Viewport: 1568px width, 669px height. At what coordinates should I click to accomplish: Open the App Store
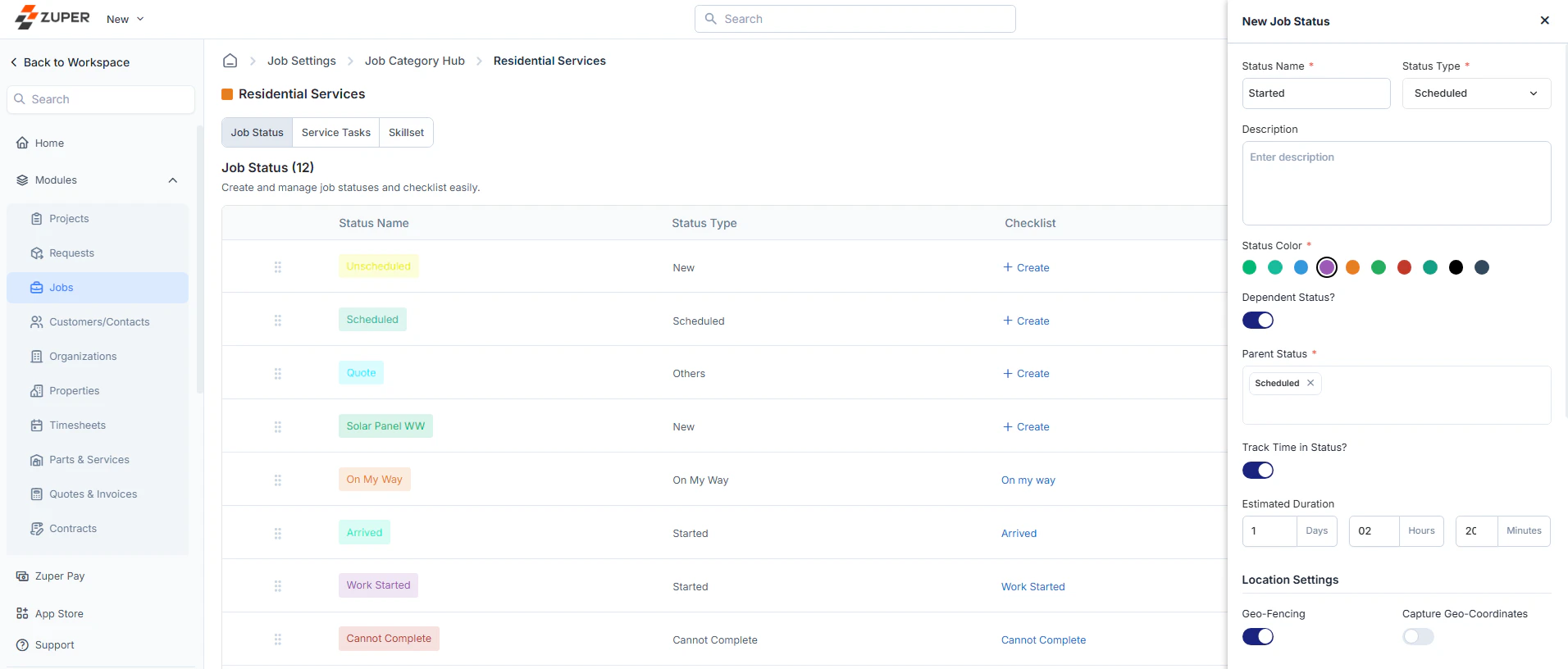(x=58, y=614)
